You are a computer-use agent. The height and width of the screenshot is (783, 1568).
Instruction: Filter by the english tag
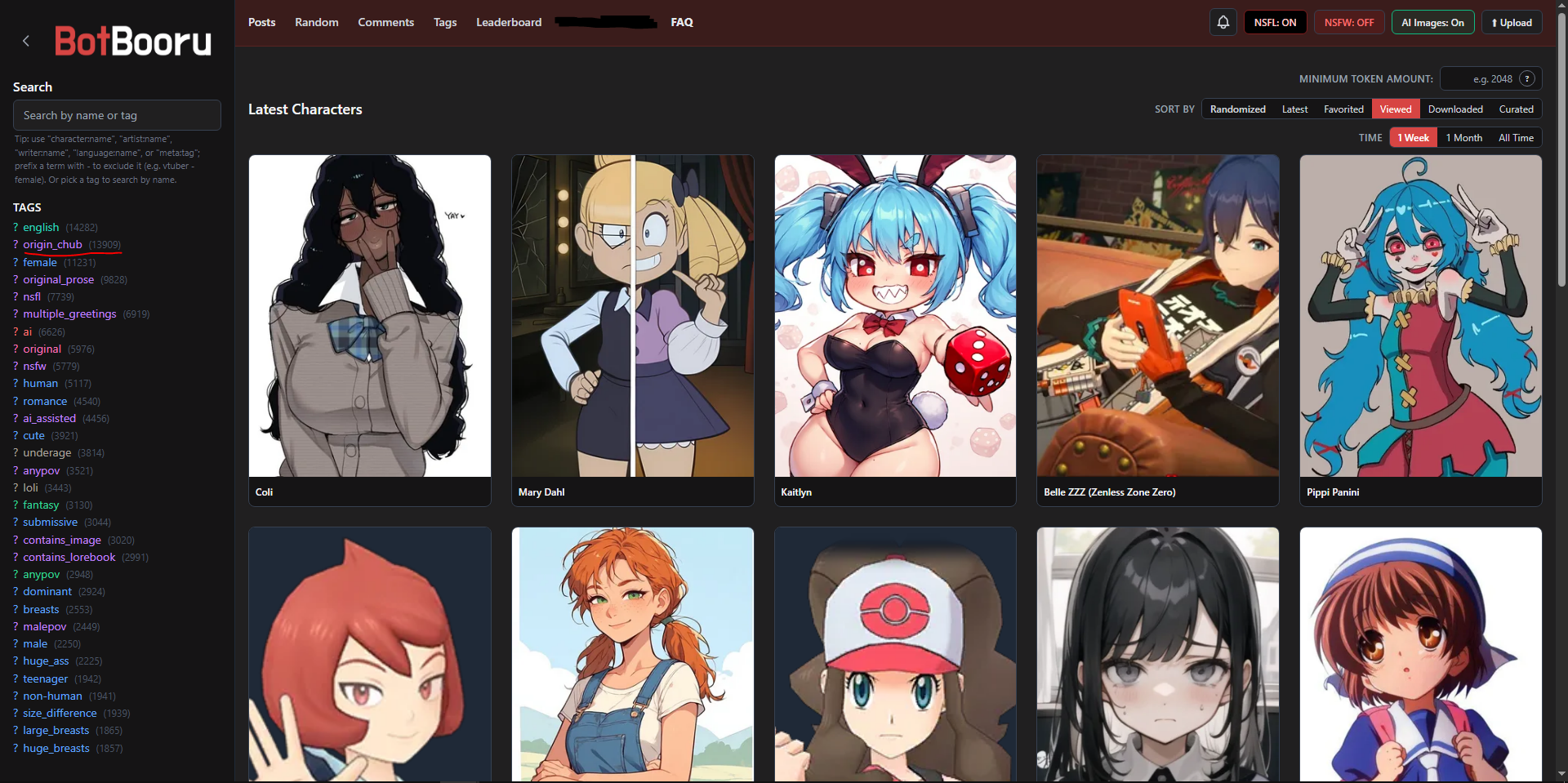(41, 227)
